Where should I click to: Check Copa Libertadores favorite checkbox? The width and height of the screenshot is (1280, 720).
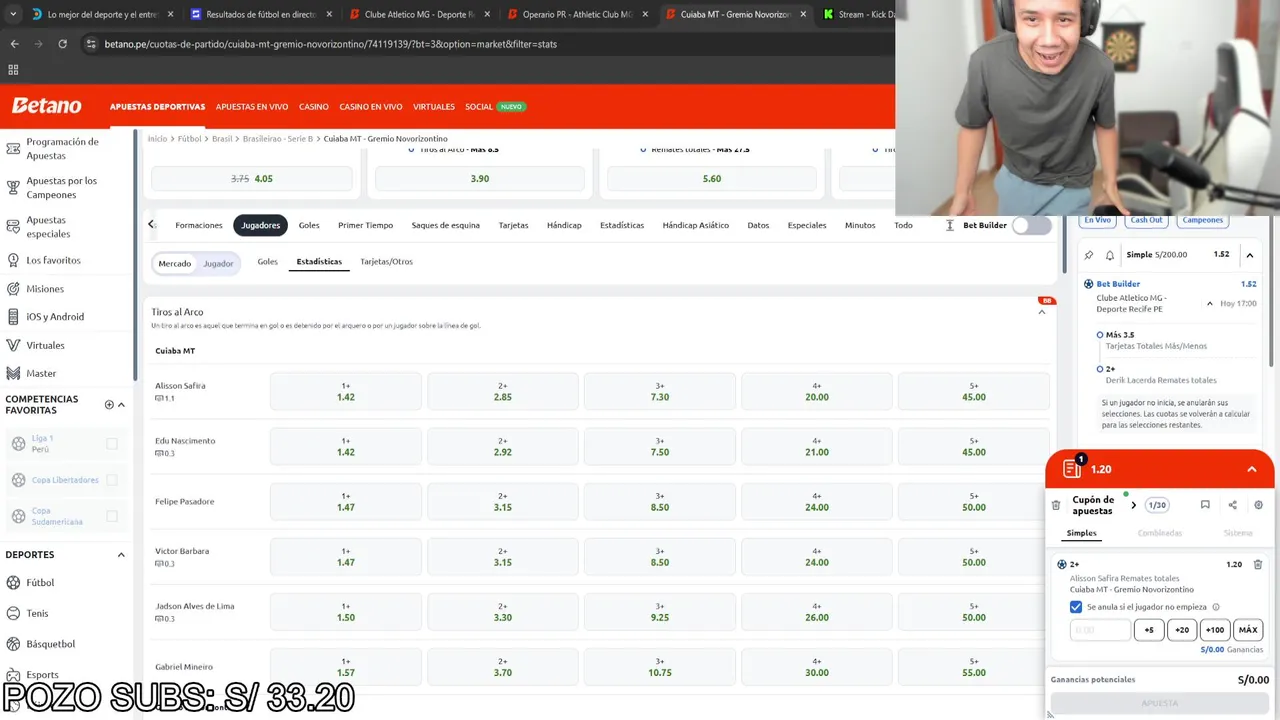(x=112, y=480)
